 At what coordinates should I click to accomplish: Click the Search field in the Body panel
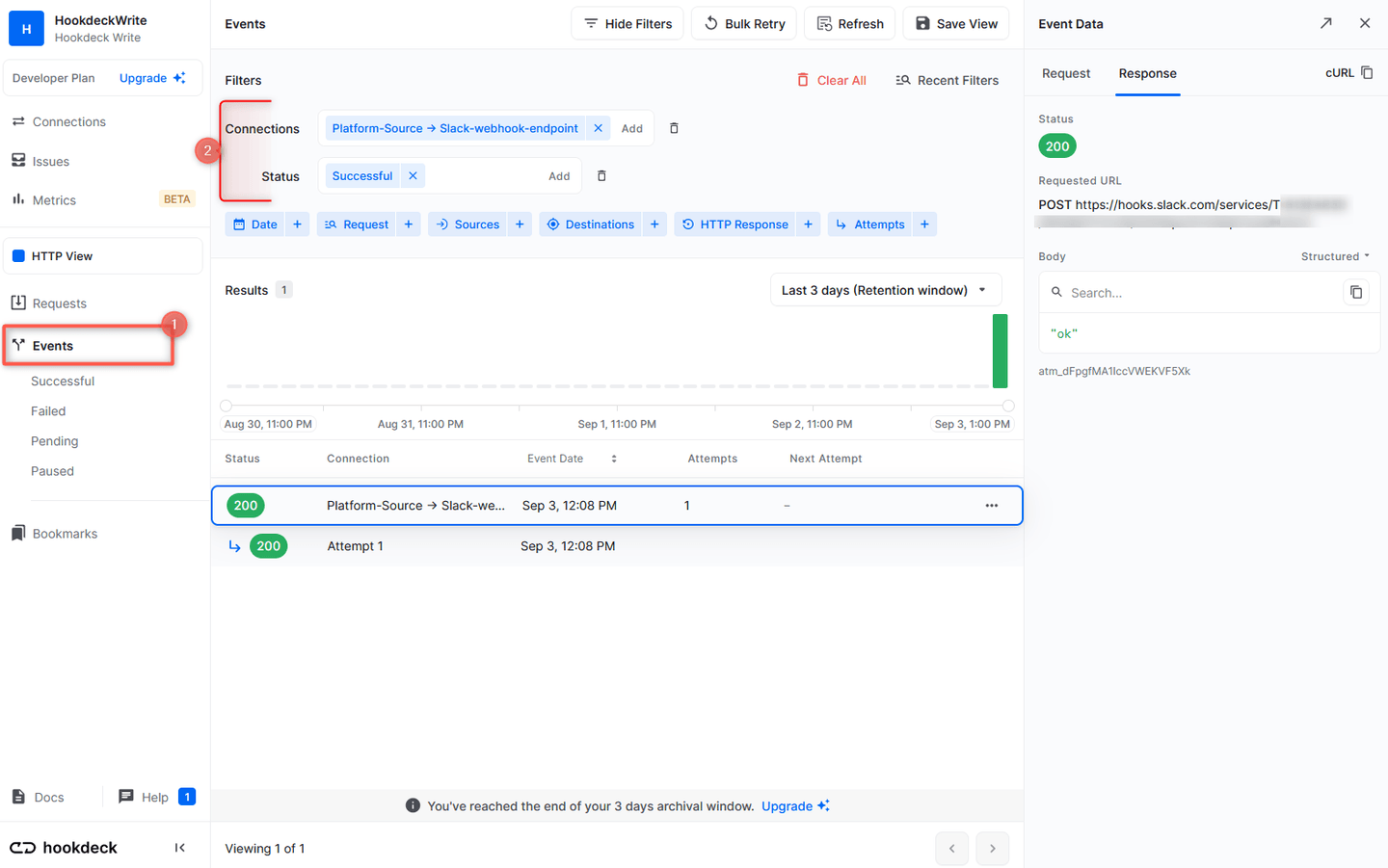(1157, 292)
